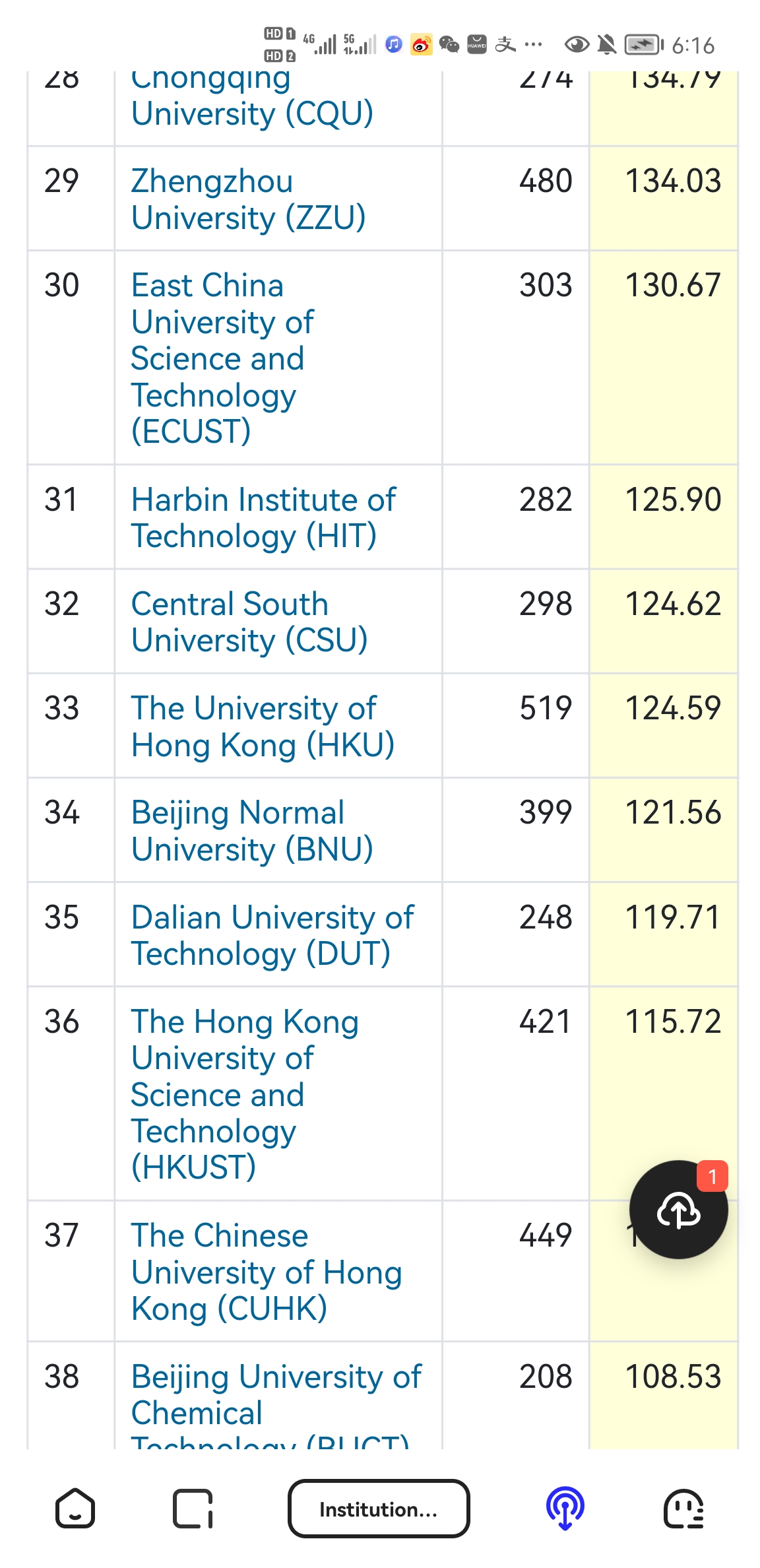
Task: Open the assistant face menu icon
Action: [x=683, y=1509]
